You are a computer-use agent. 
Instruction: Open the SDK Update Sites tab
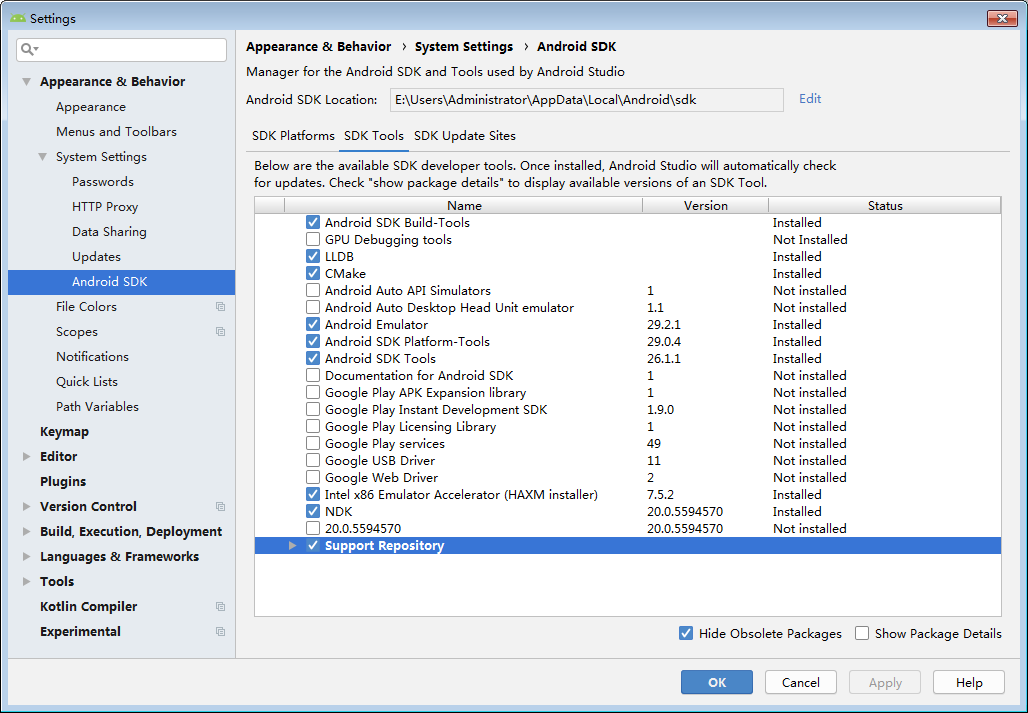pos(465,136)
